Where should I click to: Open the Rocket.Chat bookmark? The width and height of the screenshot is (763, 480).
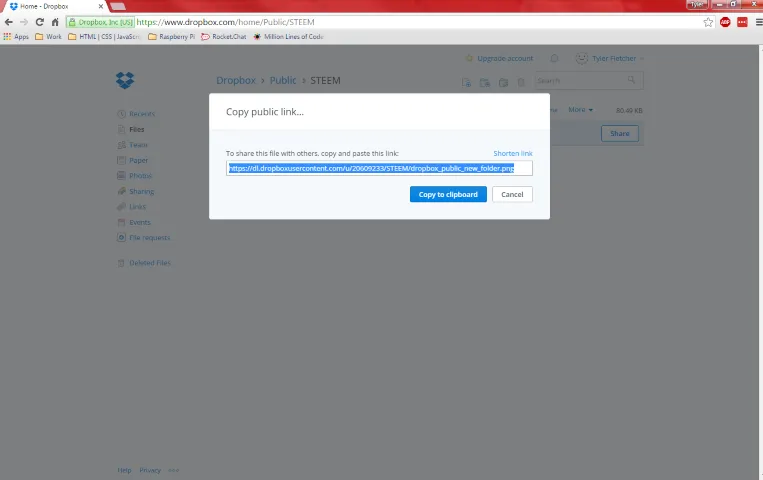click(223, 37)
